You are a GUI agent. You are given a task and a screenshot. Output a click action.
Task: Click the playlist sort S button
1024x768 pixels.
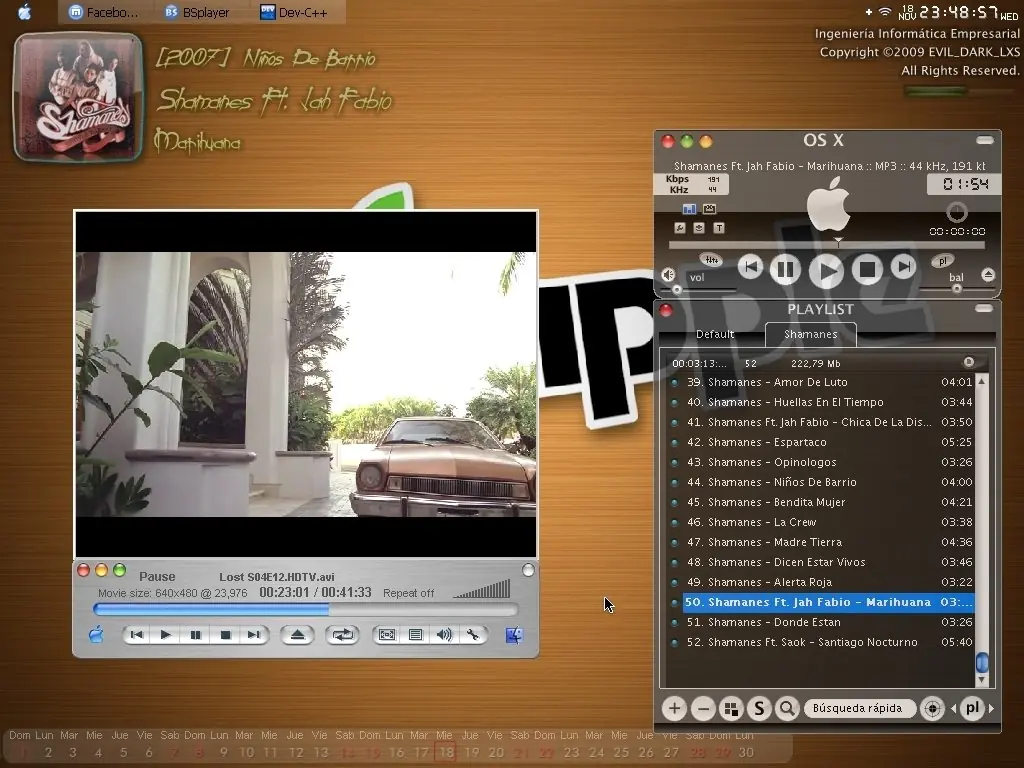point(759,709)
